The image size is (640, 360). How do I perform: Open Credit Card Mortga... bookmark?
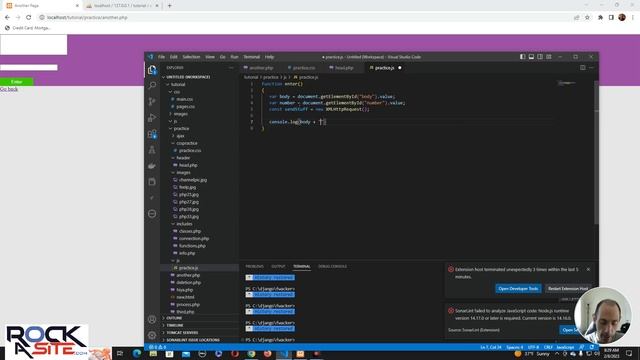click(27, 28)
